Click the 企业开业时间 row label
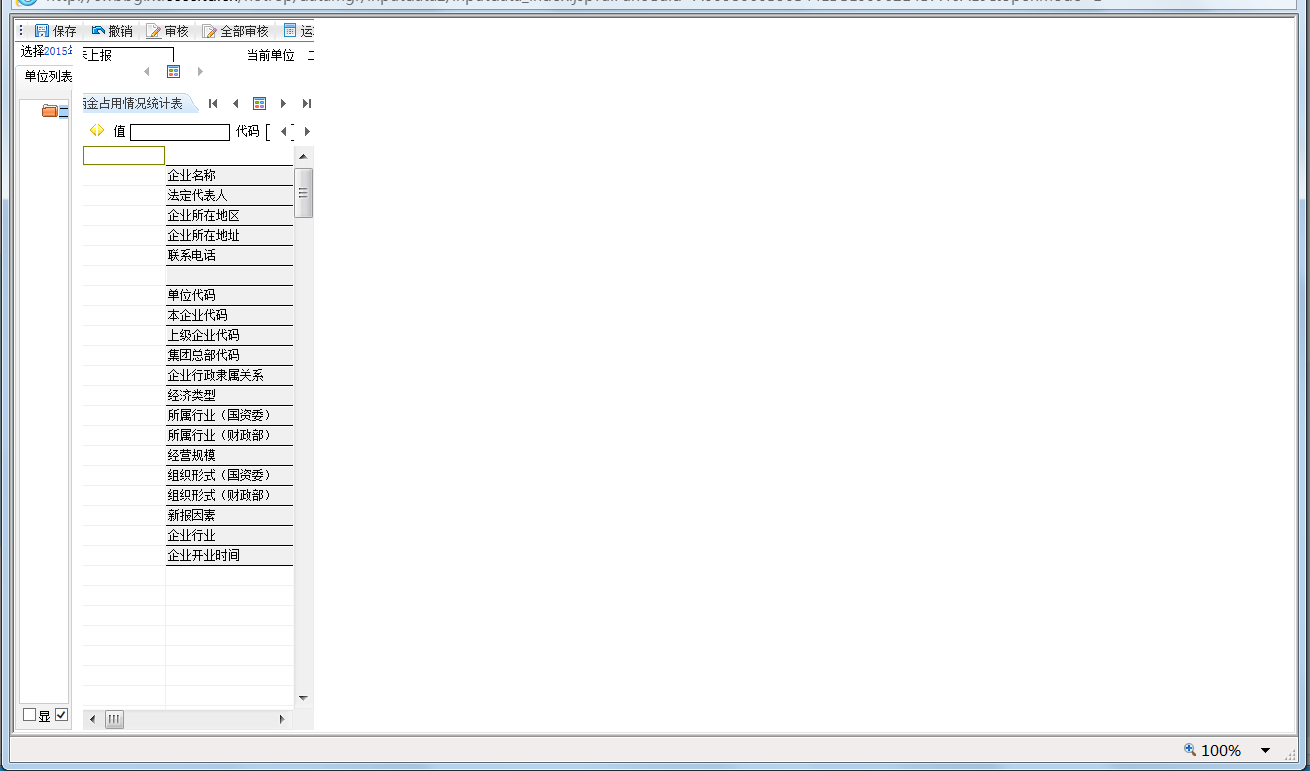This screenshot has width=1310, height=771. (x=229, y=555)
